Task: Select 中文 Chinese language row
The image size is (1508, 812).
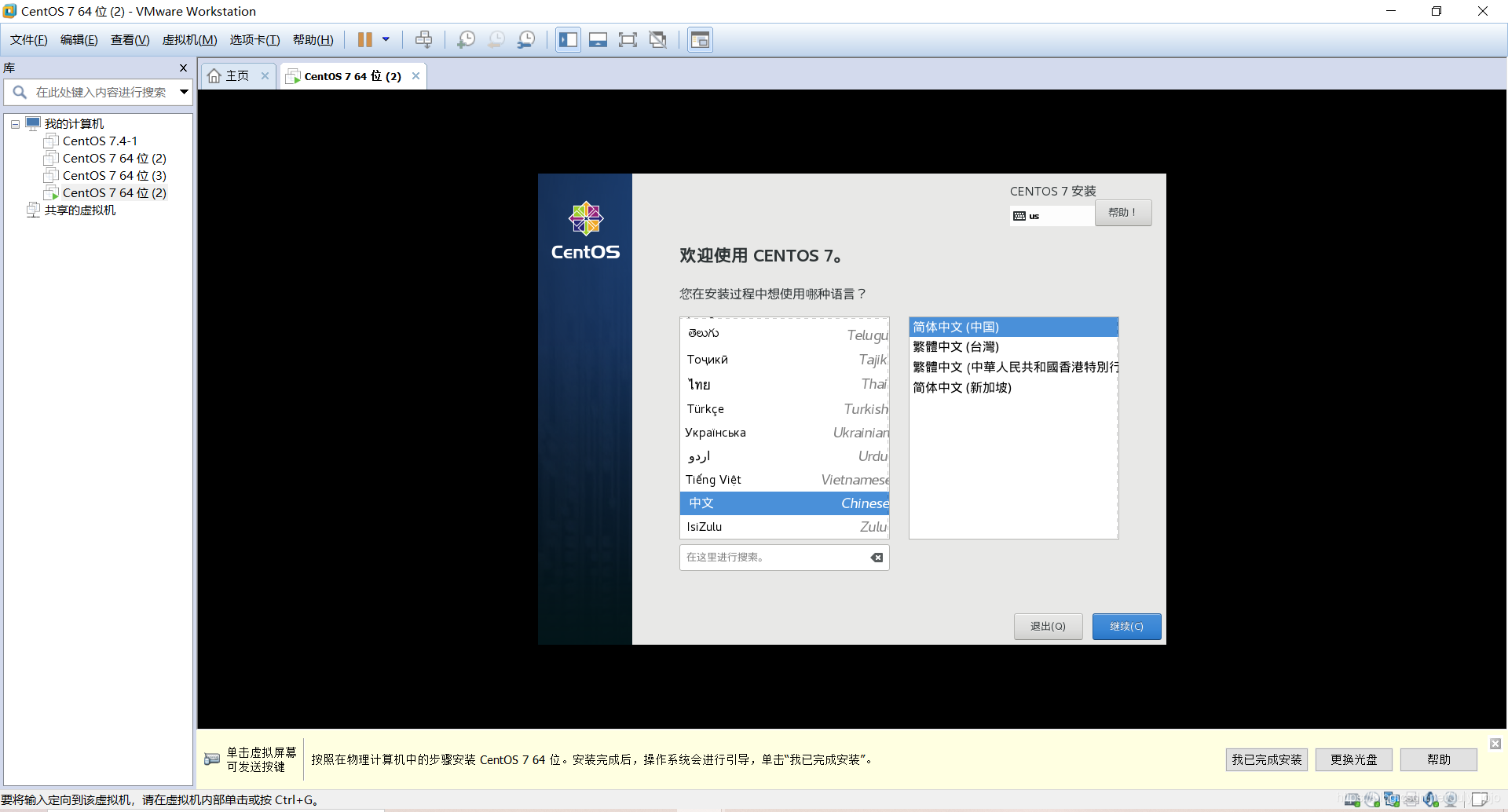Action: point(785,503)
